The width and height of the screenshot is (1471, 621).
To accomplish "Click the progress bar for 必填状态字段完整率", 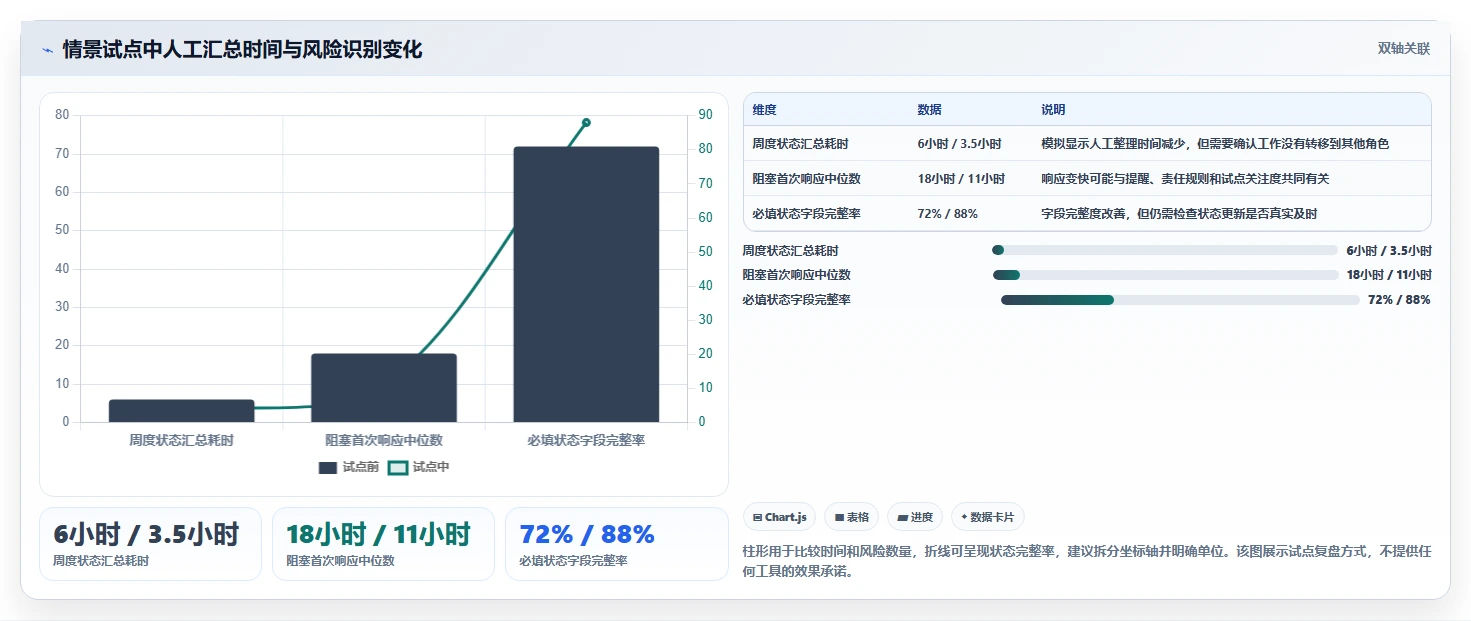I will (1180, 300).
